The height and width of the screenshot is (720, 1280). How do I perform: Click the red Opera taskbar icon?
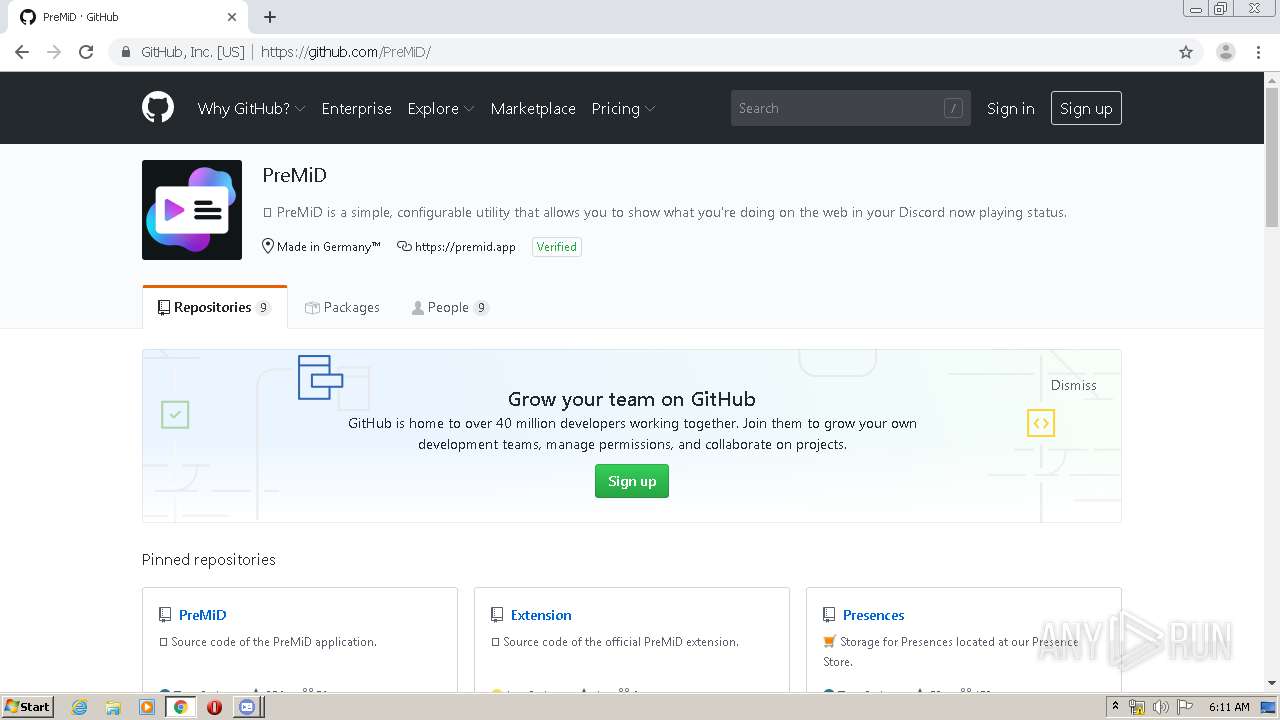click(214, 707)
